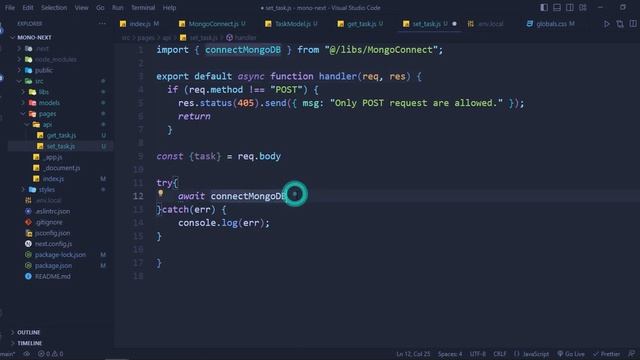Click the handler symbol icon in breadcrumb

[x=229, y=38]
